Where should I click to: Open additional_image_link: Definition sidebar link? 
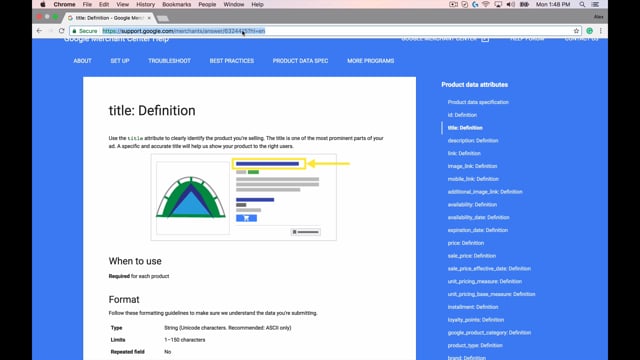point(485,192)
